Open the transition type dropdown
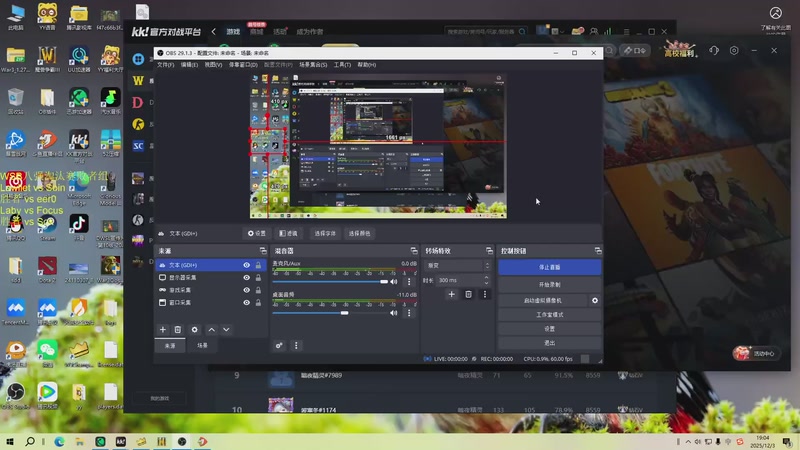 (457, 265)
